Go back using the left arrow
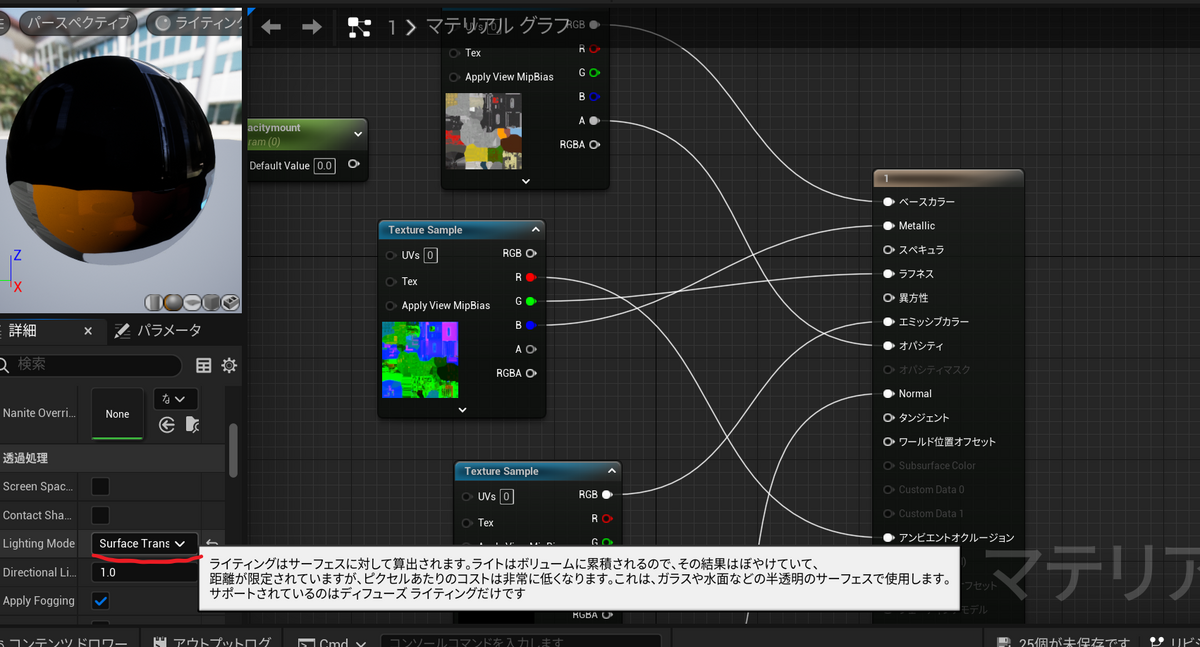The image size is (1200, 647). coord(271,27)
